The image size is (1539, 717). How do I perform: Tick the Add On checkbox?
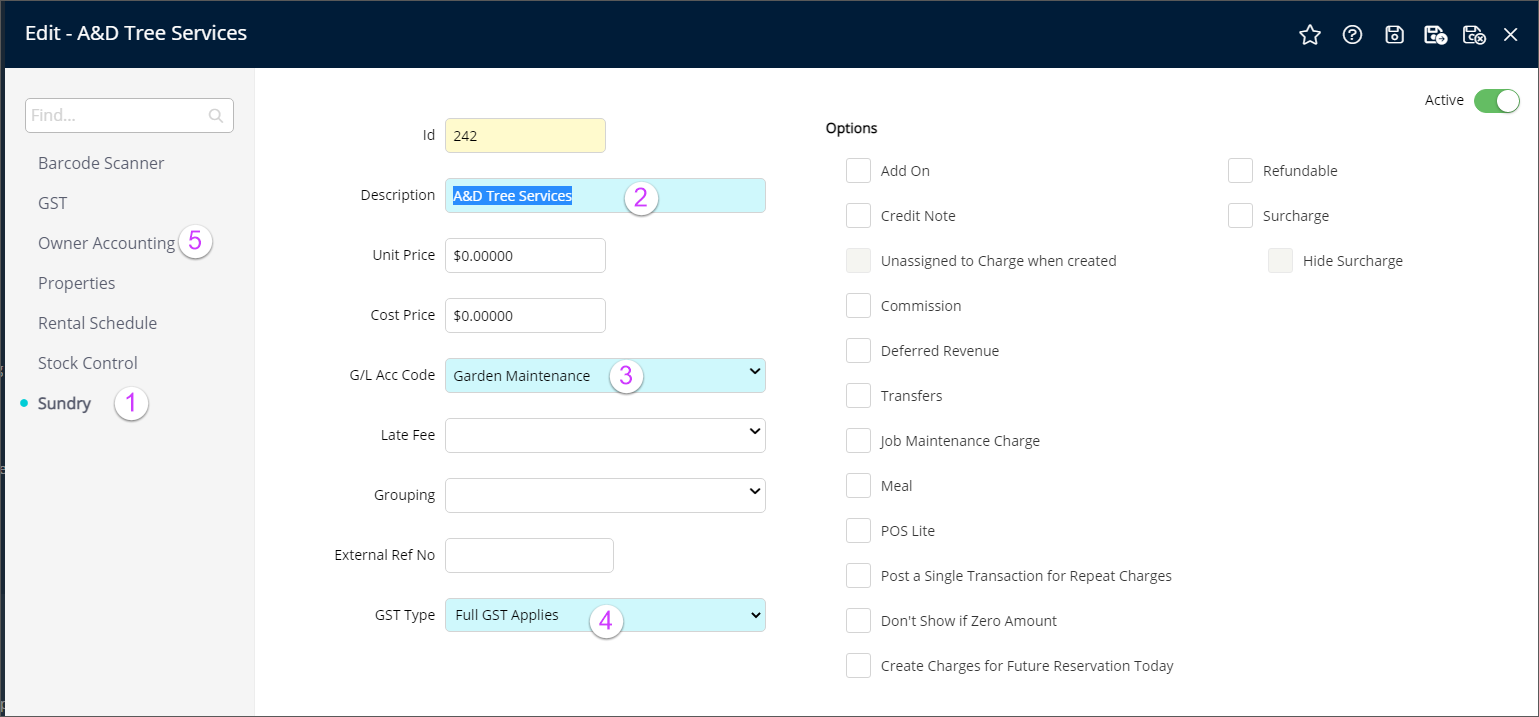coord(858,171)
